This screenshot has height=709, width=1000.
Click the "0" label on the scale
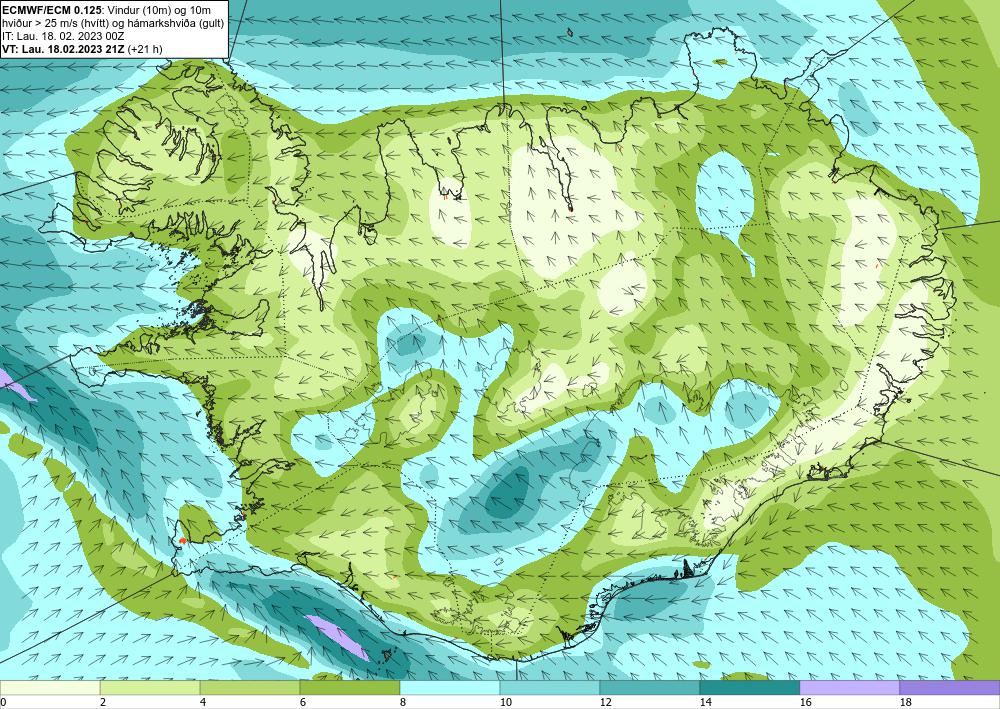tap(3, 703)
